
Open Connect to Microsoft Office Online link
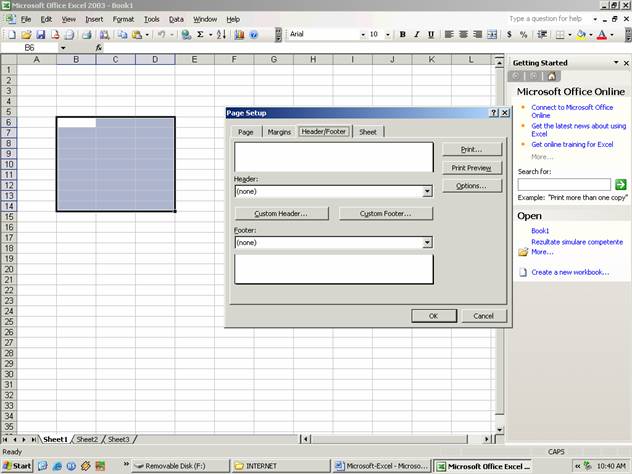tap(572, 111)
